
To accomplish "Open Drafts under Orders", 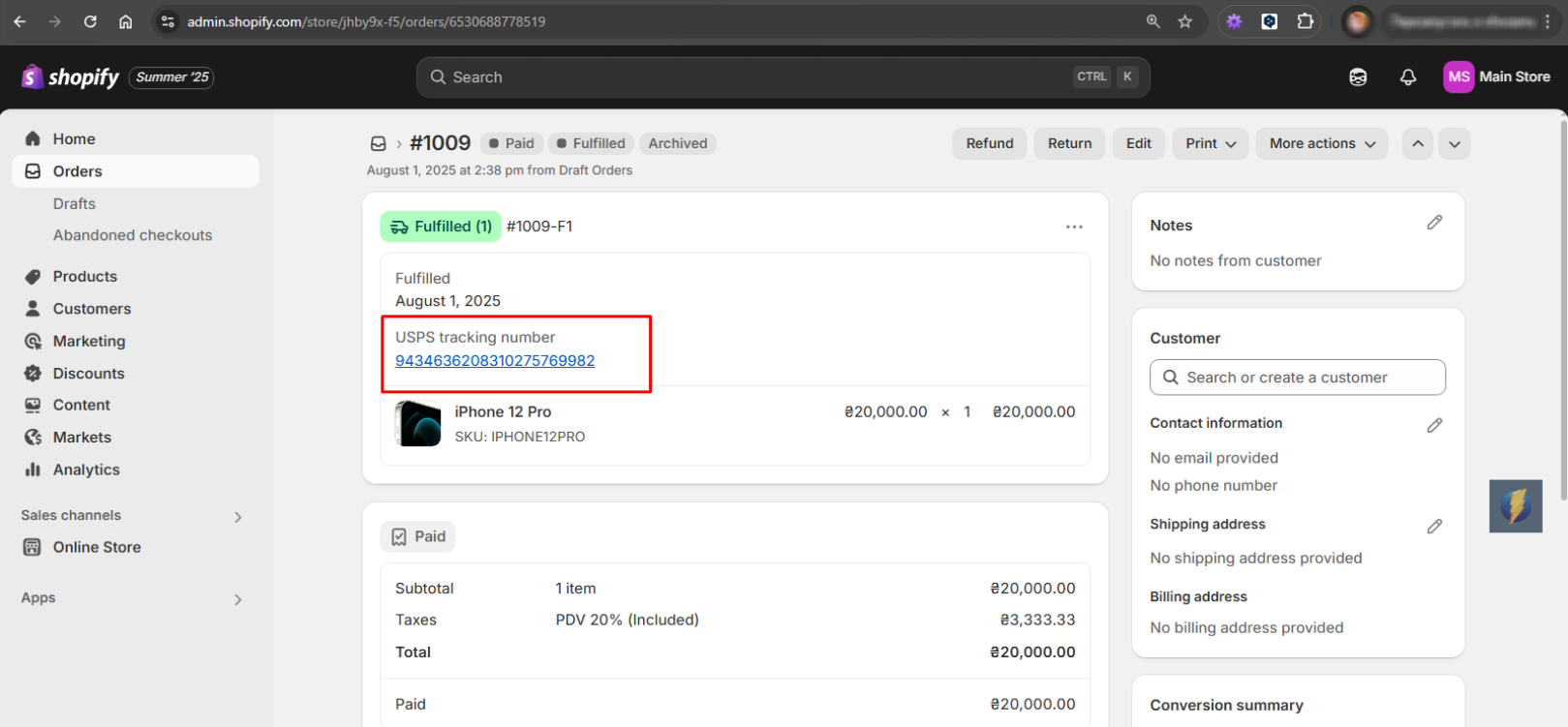I will 75,203.
